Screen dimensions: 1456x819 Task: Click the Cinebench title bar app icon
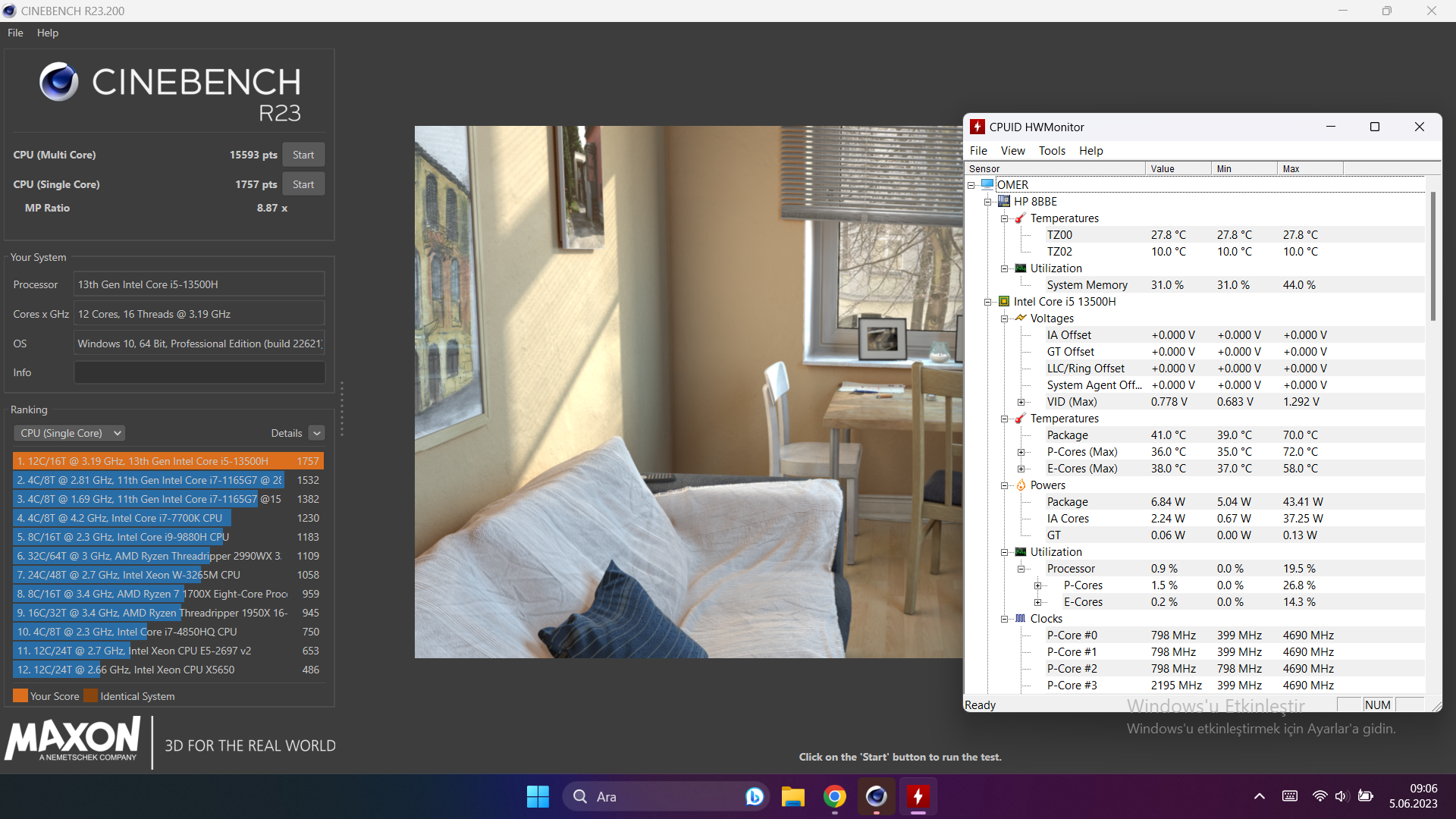pyautogui.click(x=10, y=11)
